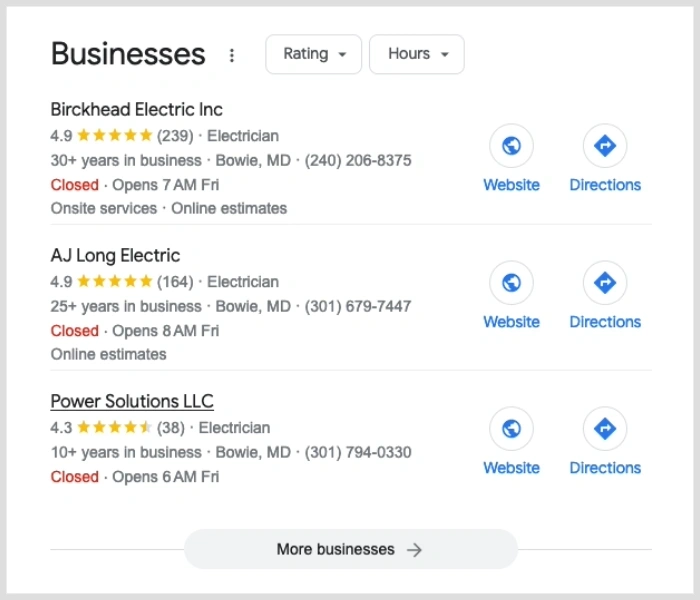The width and height of the screenshot is (700, 600).
Task: Open the three-dot menu beside Businesses
Action: coord(232,55)
